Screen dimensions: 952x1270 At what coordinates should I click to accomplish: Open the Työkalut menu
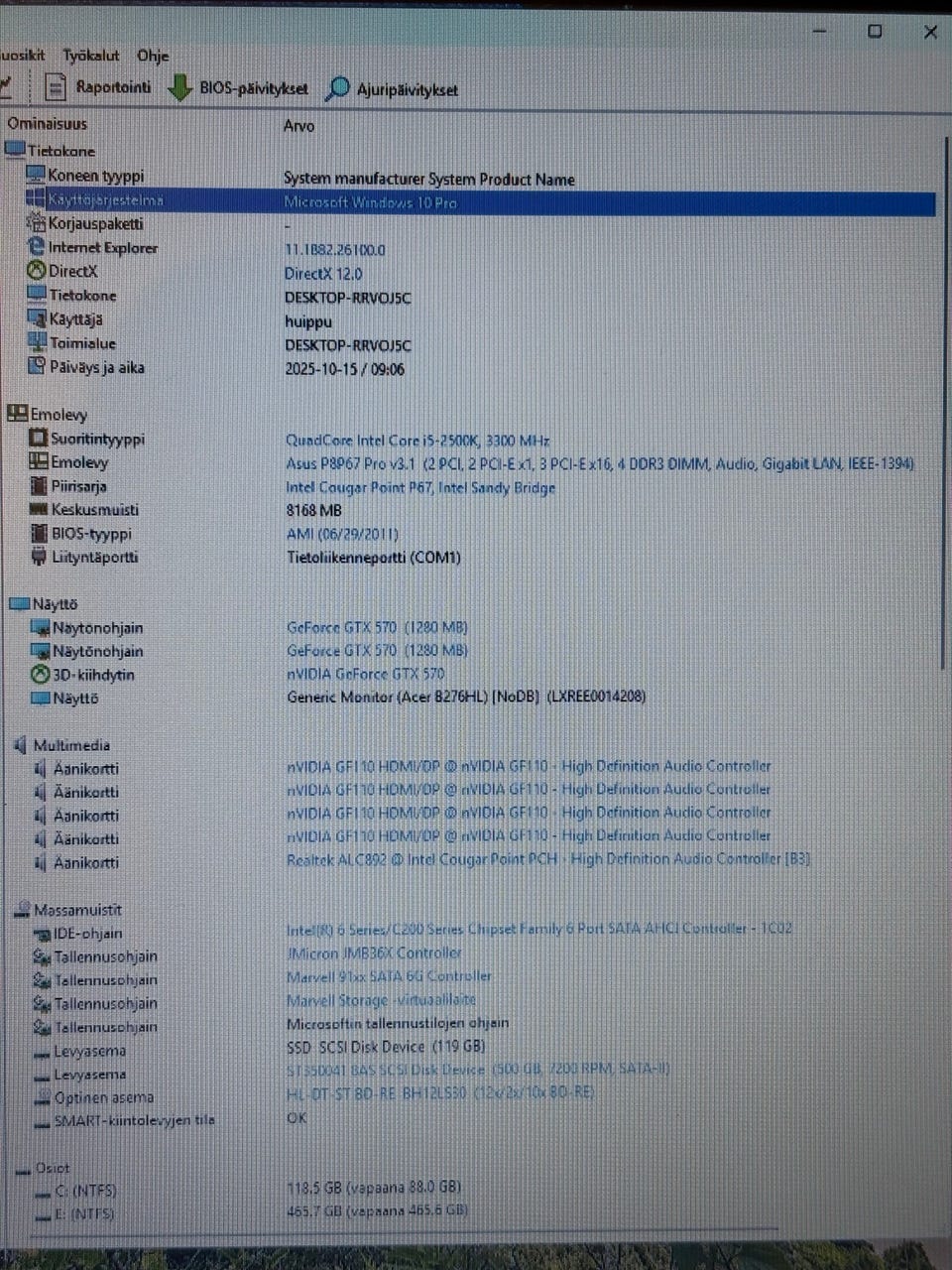[91, 56]
